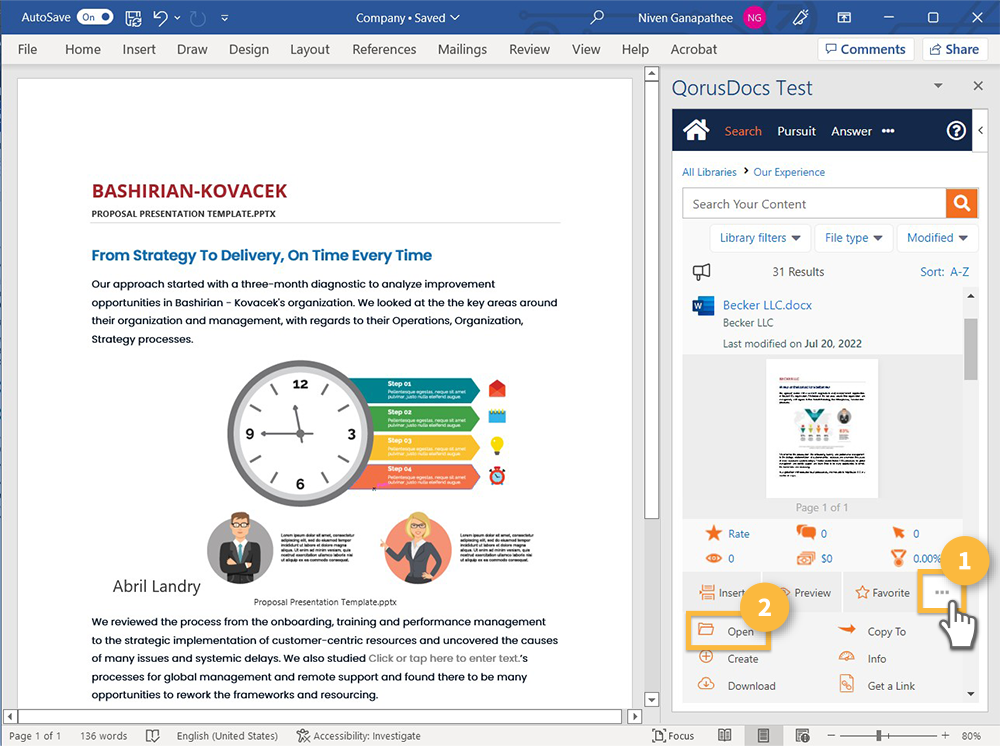Click the Rate star icon

(714, 533)
